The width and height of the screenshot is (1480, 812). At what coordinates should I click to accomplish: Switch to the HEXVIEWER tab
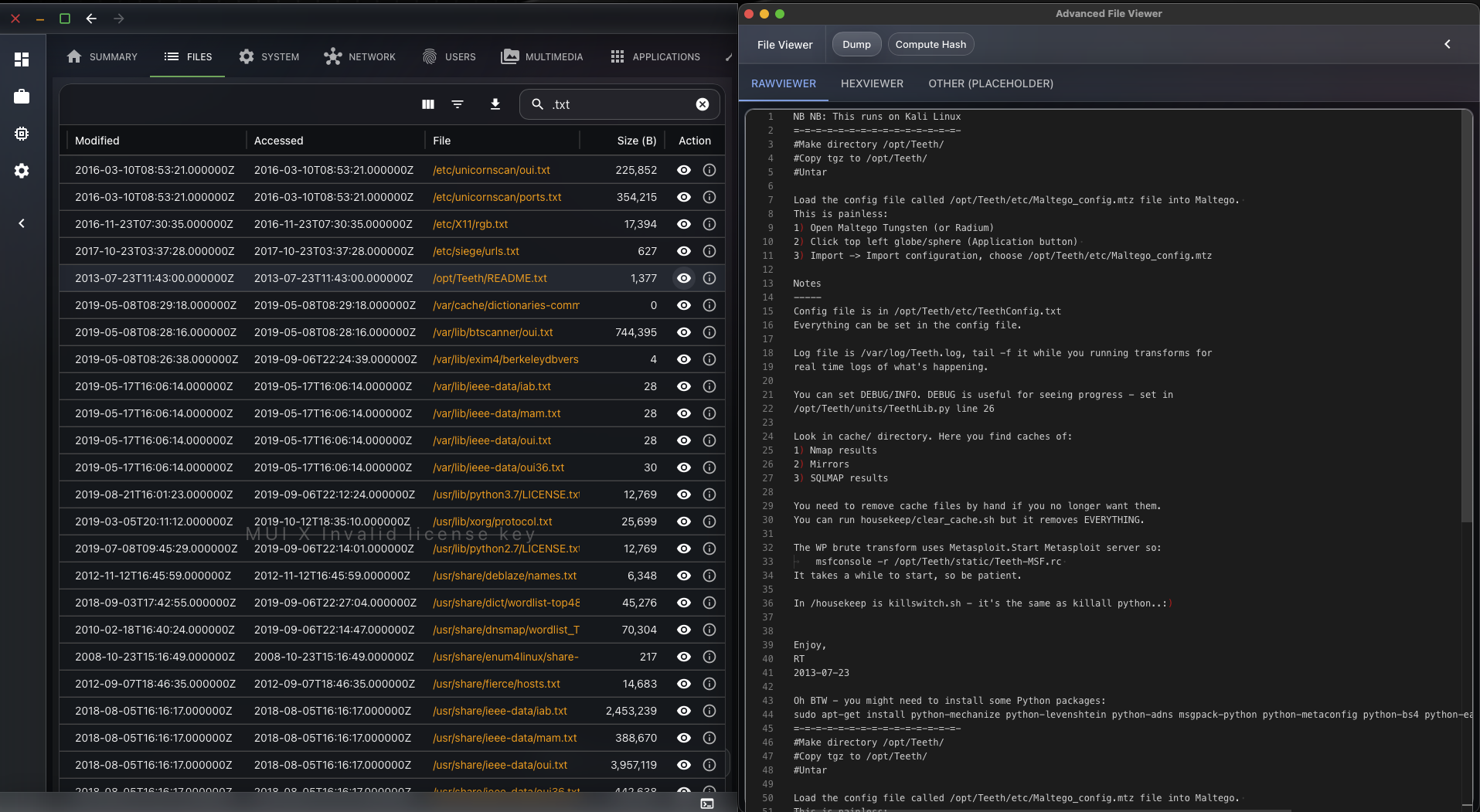(x=872, y=83)
